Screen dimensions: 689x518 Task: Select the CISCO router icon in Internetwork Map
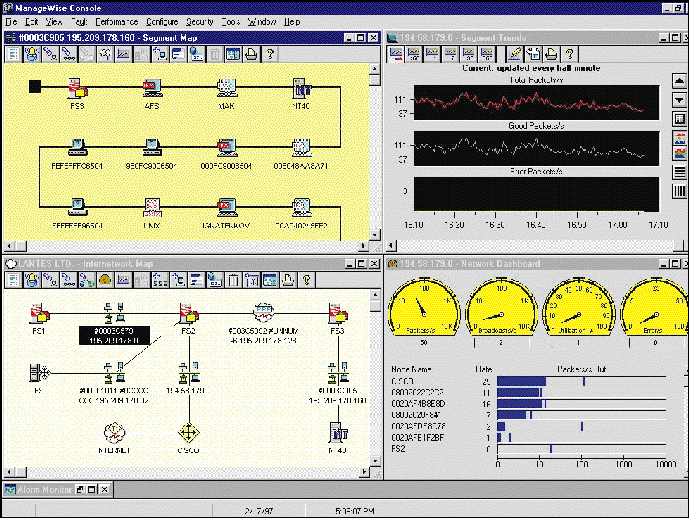pos(189,432)
